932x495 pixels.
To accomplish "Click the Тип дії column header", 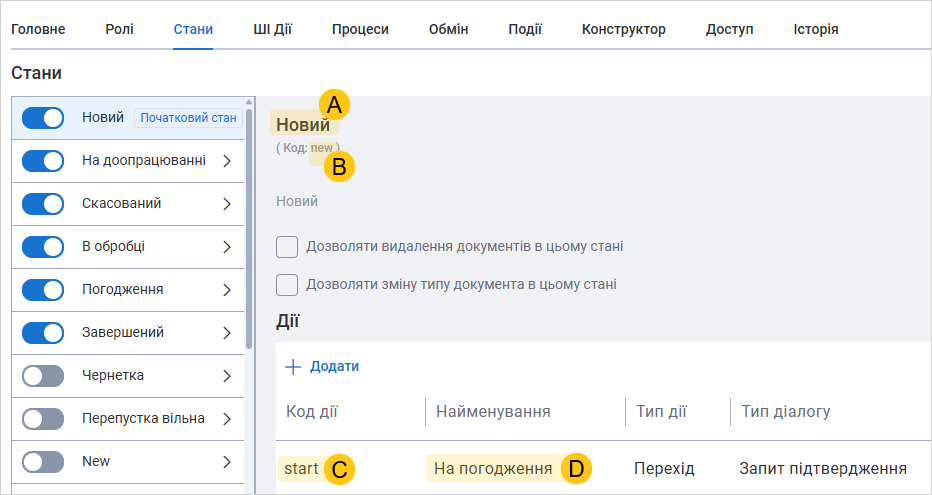I will [662, 411].
